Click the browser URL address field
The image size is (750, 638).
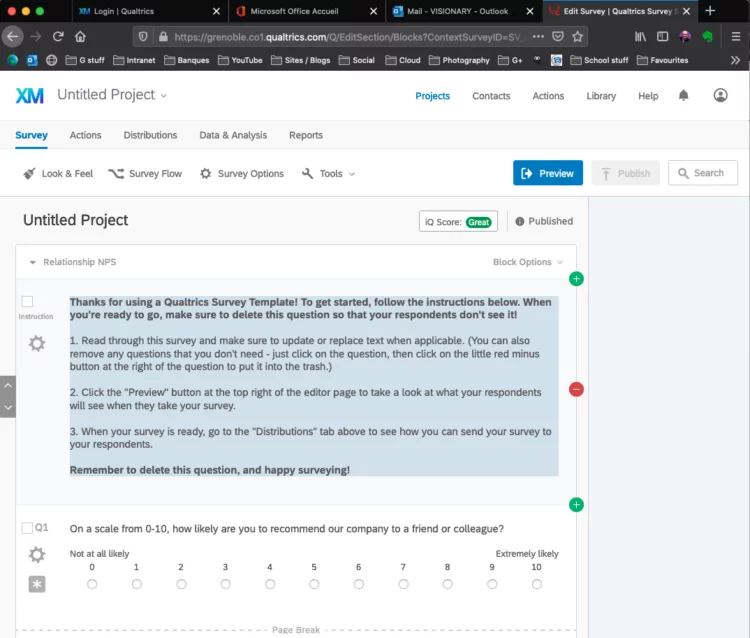pos(348,37)
